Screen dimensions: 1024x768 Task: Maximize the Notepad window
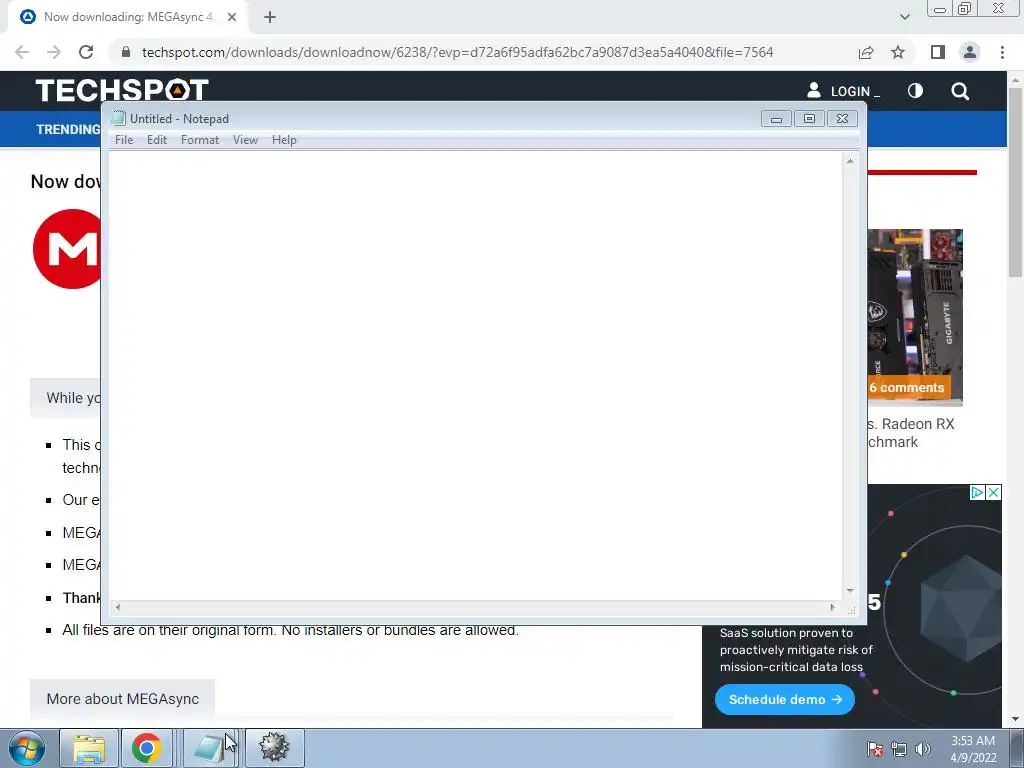pyautogui.click(x=809, y=119)
